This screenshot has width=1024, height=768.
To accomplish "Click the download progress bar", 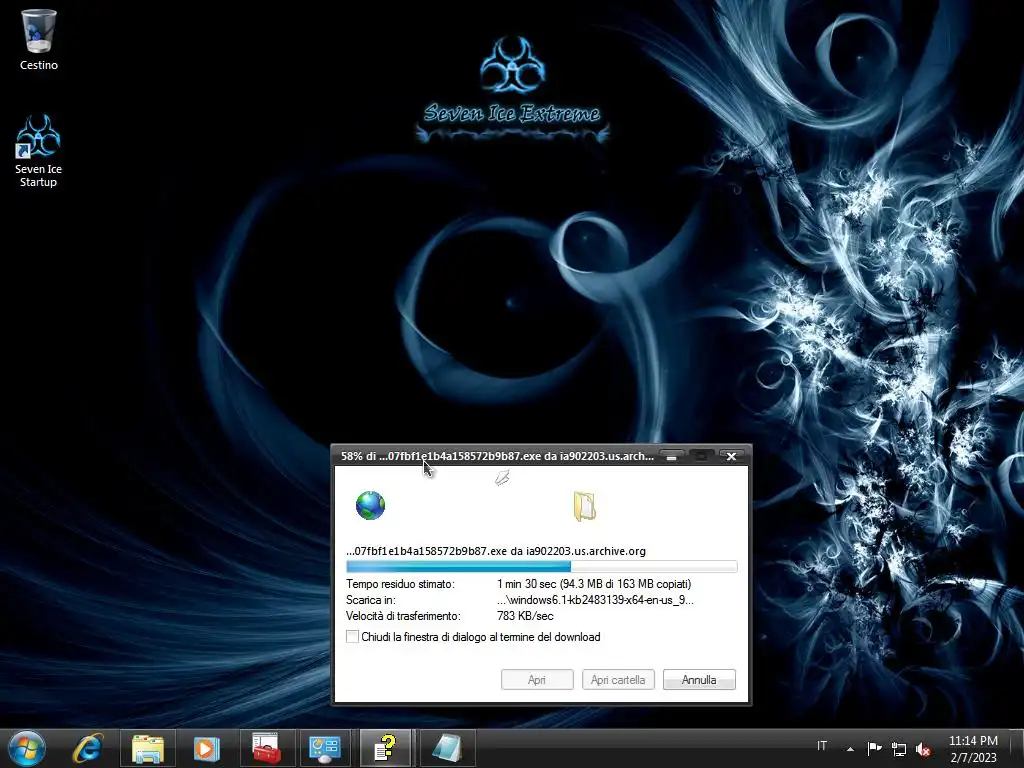I will click(x=541, y=566).
